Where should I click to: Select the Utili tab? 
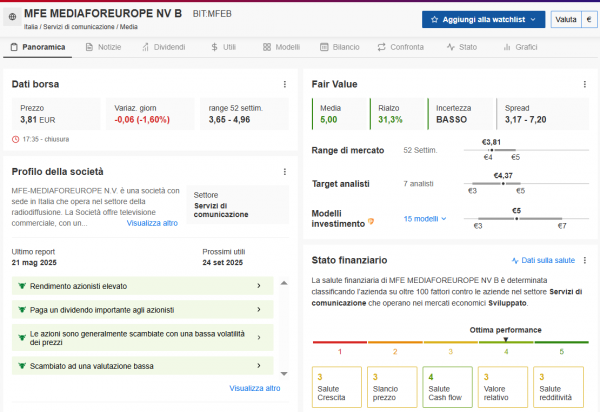pyautogui.click(x=223, y=47)
